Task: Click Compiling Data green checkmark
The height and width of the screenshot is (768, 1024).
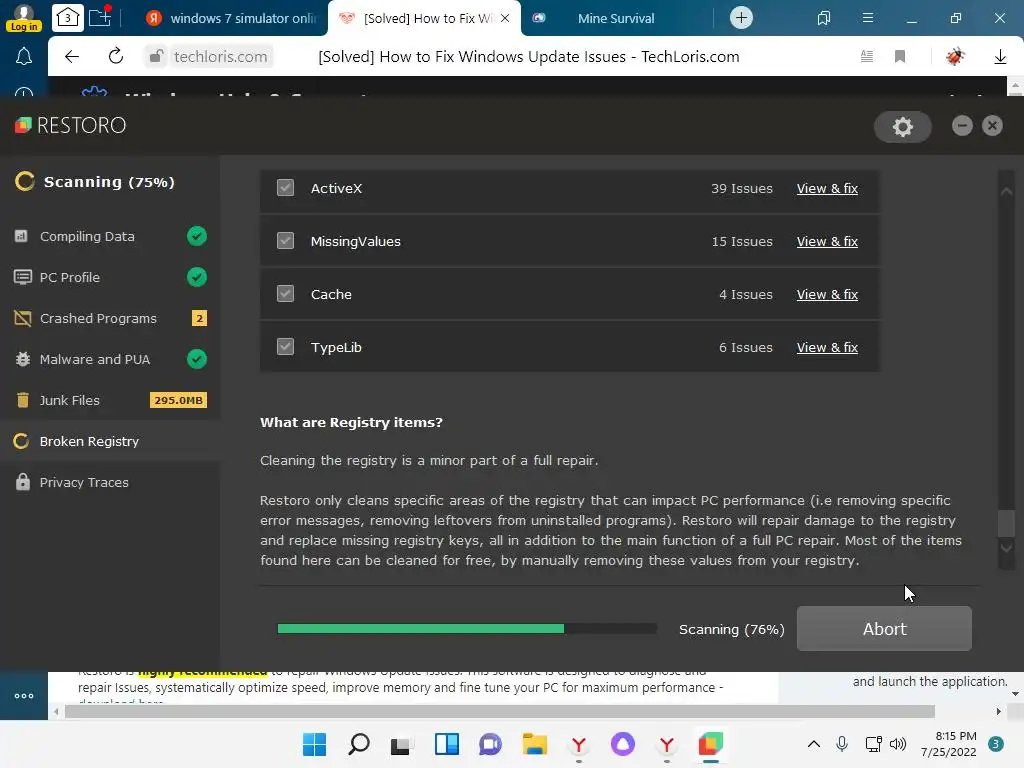Action: point(197,236)
